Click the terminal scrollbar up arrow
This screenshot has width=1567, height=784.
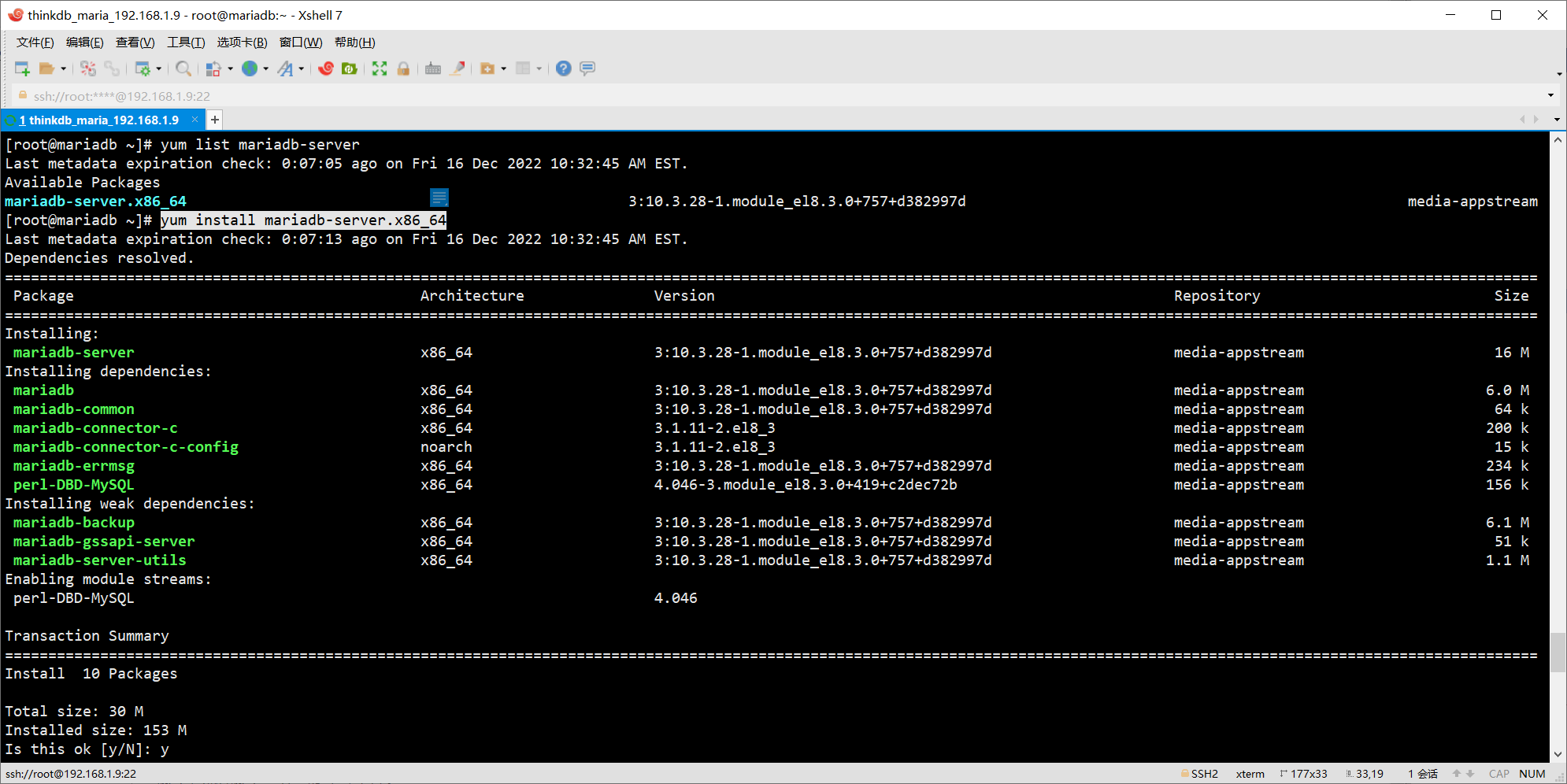1558,140
